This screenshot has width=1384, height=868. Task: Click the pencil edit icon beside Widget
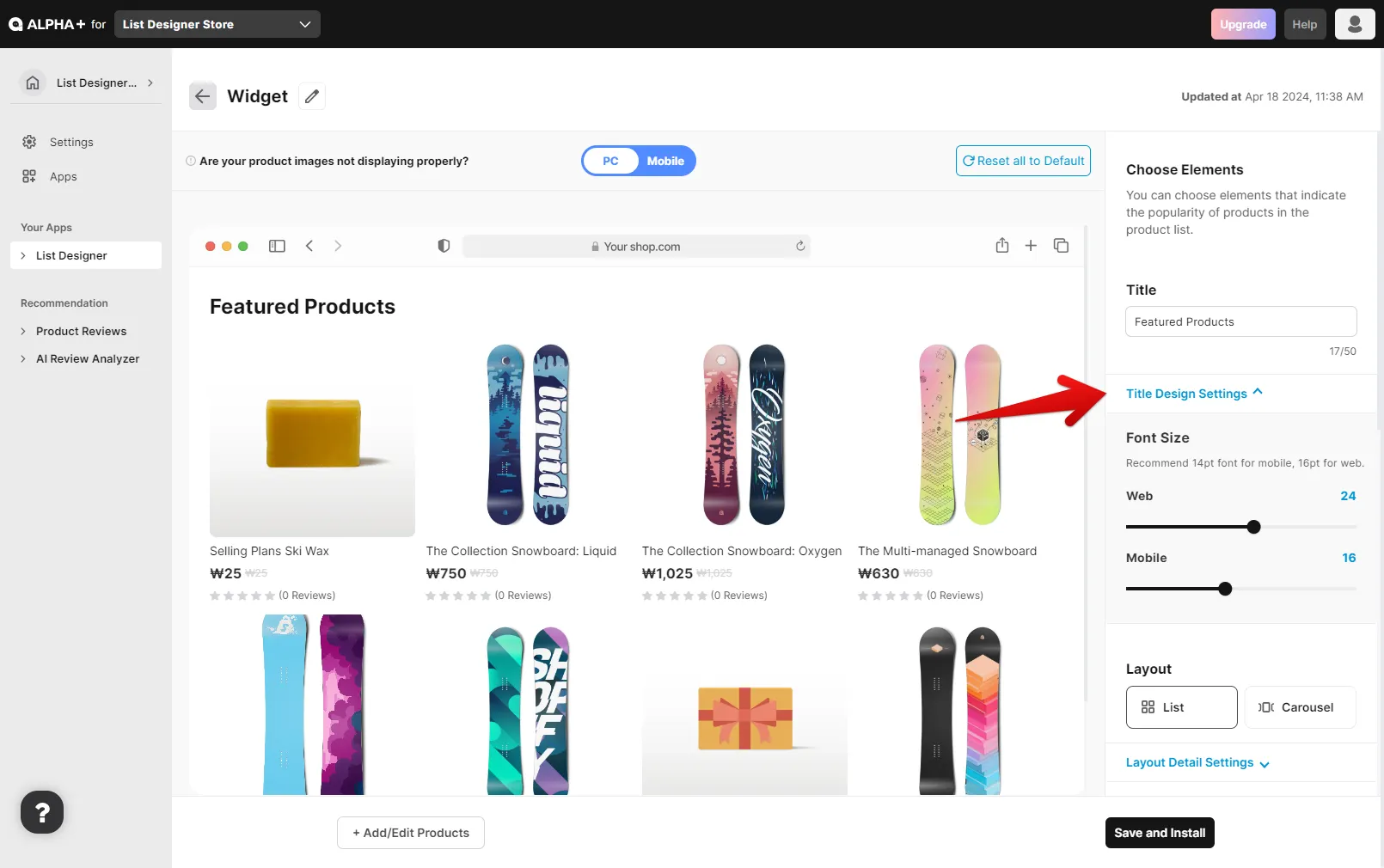point(312,96)
